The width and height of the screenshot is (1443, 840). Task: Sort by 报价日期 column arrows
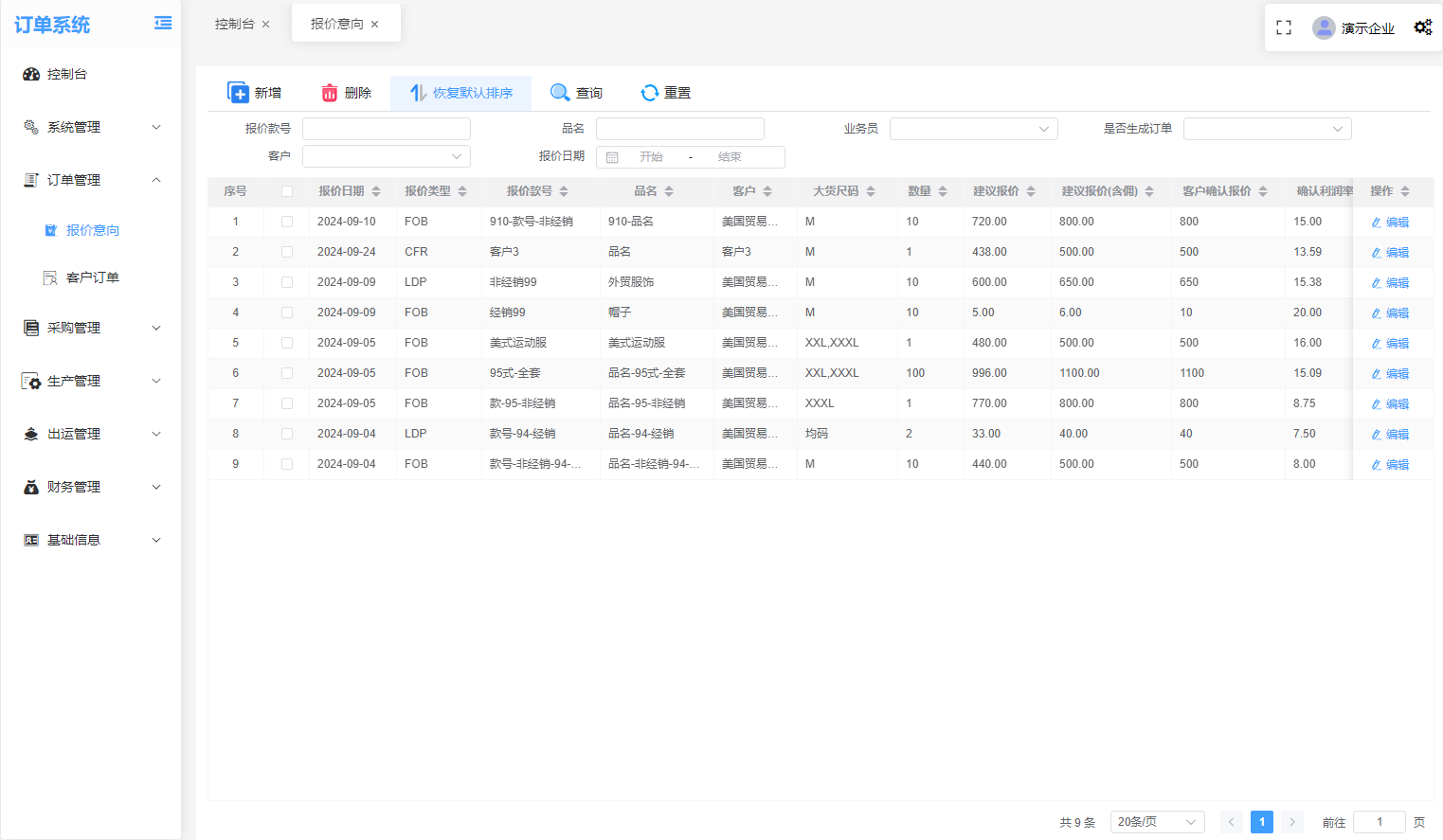[x=376, y=191]
